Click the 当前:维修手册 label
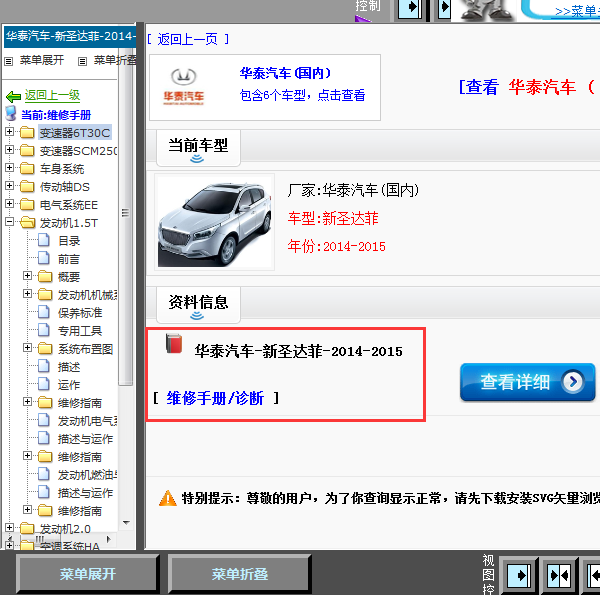This screenshot has height=595, width=600. pos(56,115)
